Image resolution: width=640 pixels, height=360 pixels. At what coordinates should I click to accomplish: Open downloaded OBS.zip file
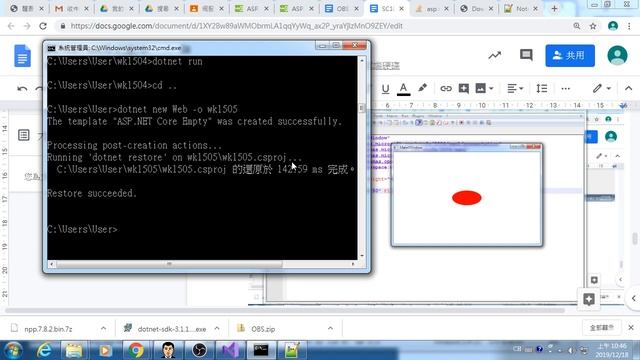[262, 329]
